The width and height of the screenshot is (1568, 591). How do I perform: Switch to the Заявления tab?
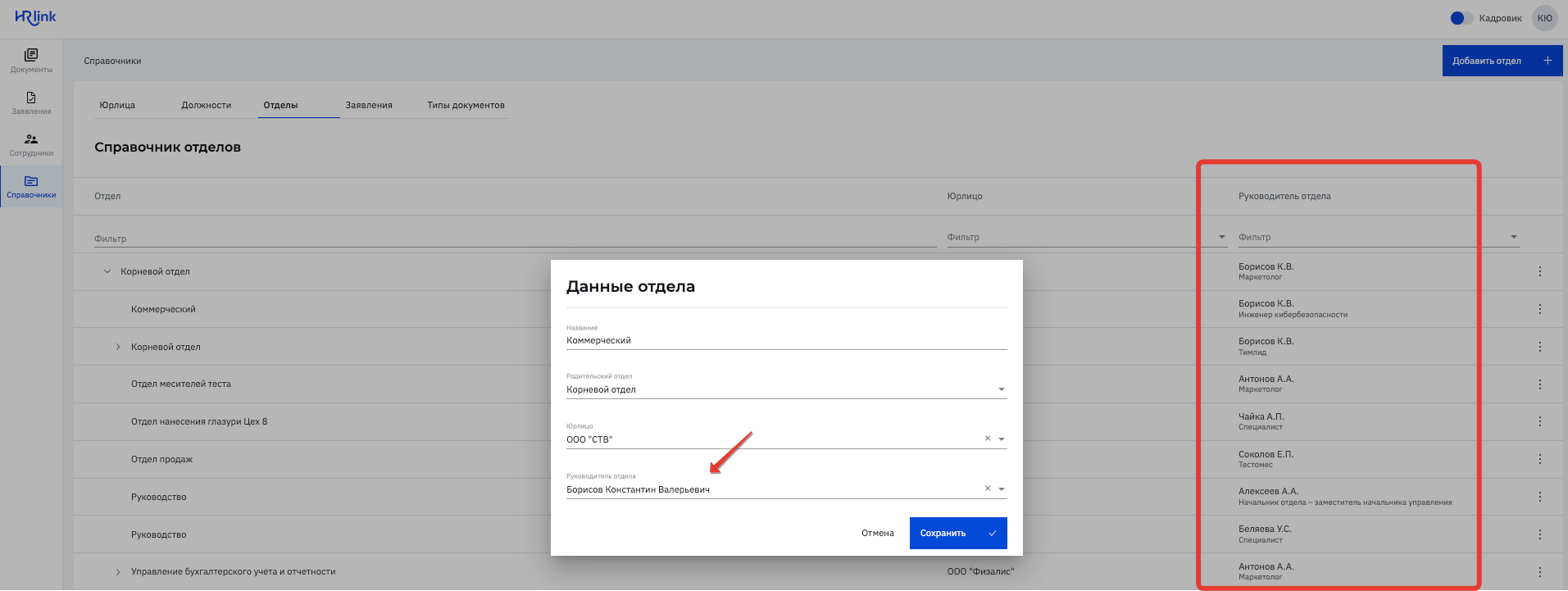[x=369, y=105]
